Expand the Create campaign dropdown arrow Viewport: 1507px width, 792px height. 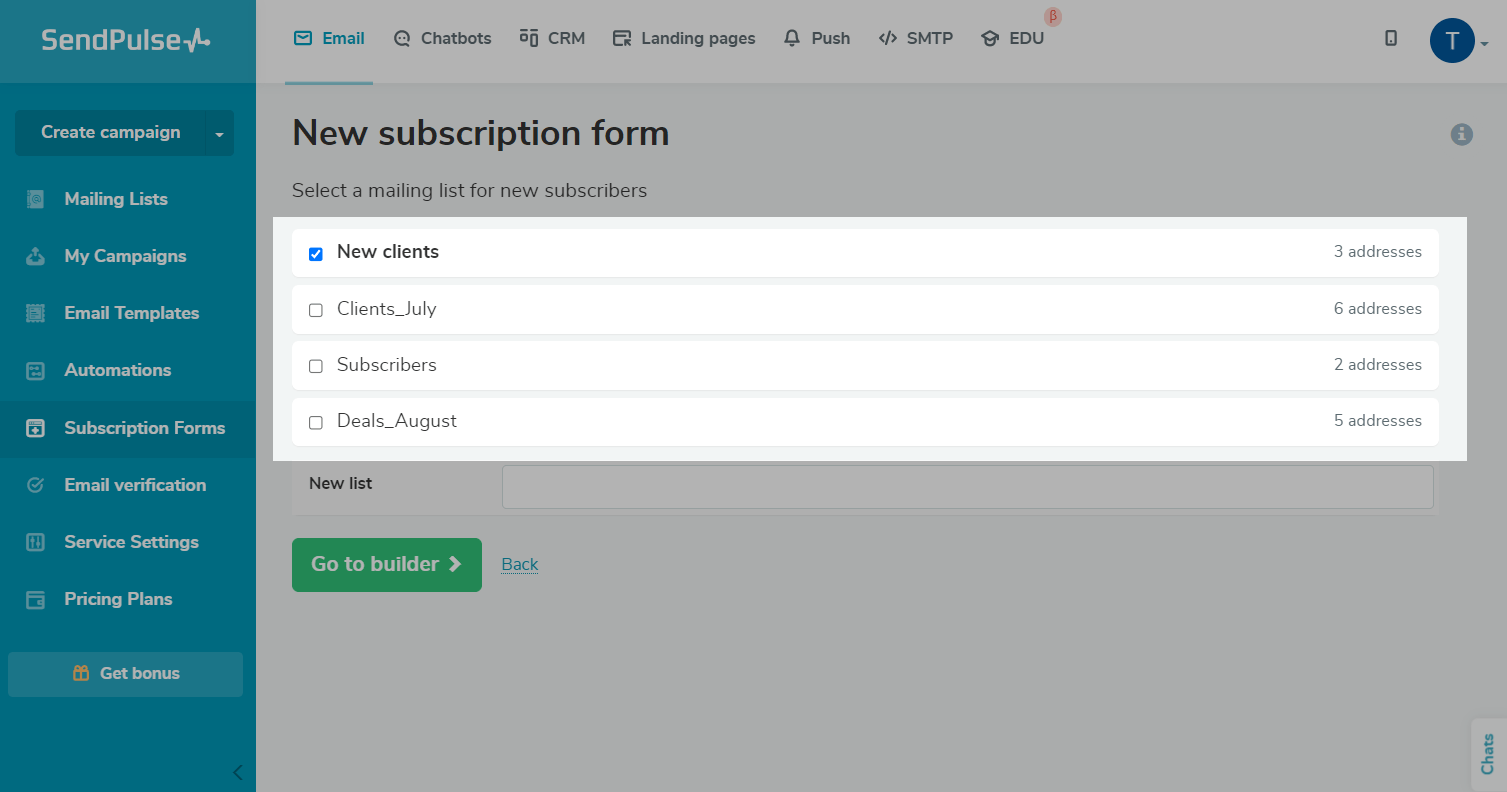tap(219, 133)
